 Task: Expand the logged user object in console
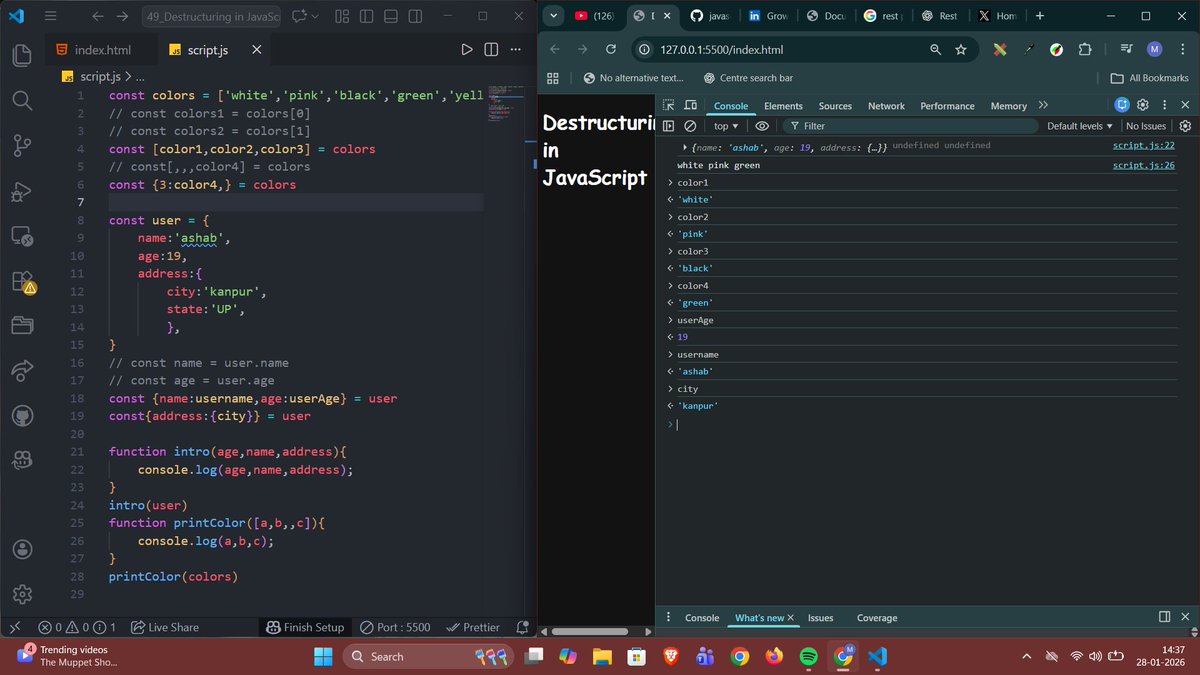(685, 147)
